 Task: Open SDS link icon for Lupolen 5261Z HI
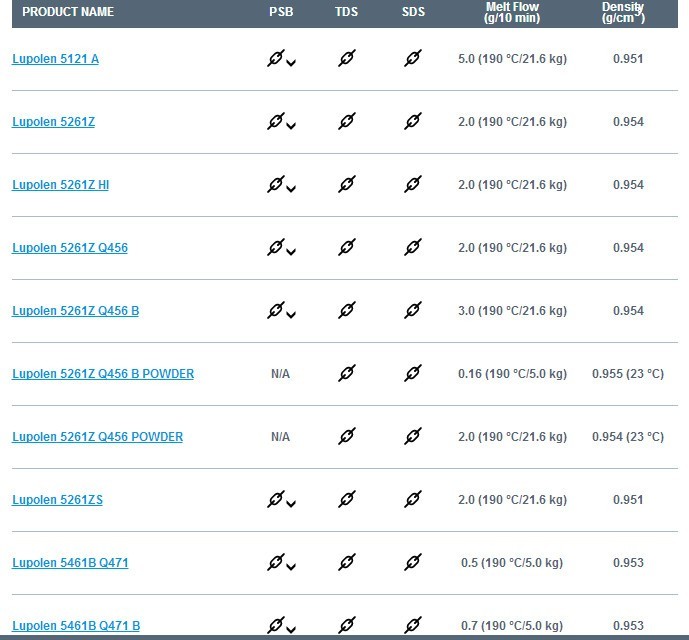click(x=413, y=184)
